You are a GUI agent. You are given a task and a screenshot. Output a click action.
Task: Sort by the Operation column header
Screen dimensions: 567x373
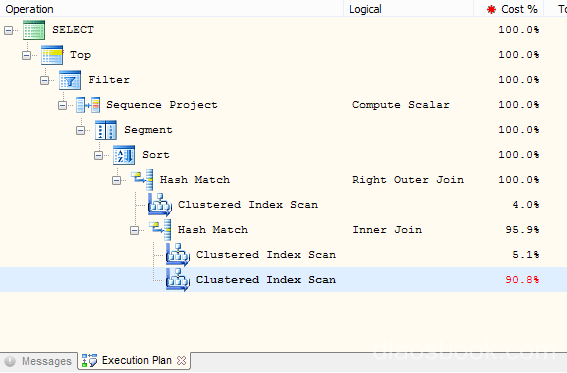171,9
